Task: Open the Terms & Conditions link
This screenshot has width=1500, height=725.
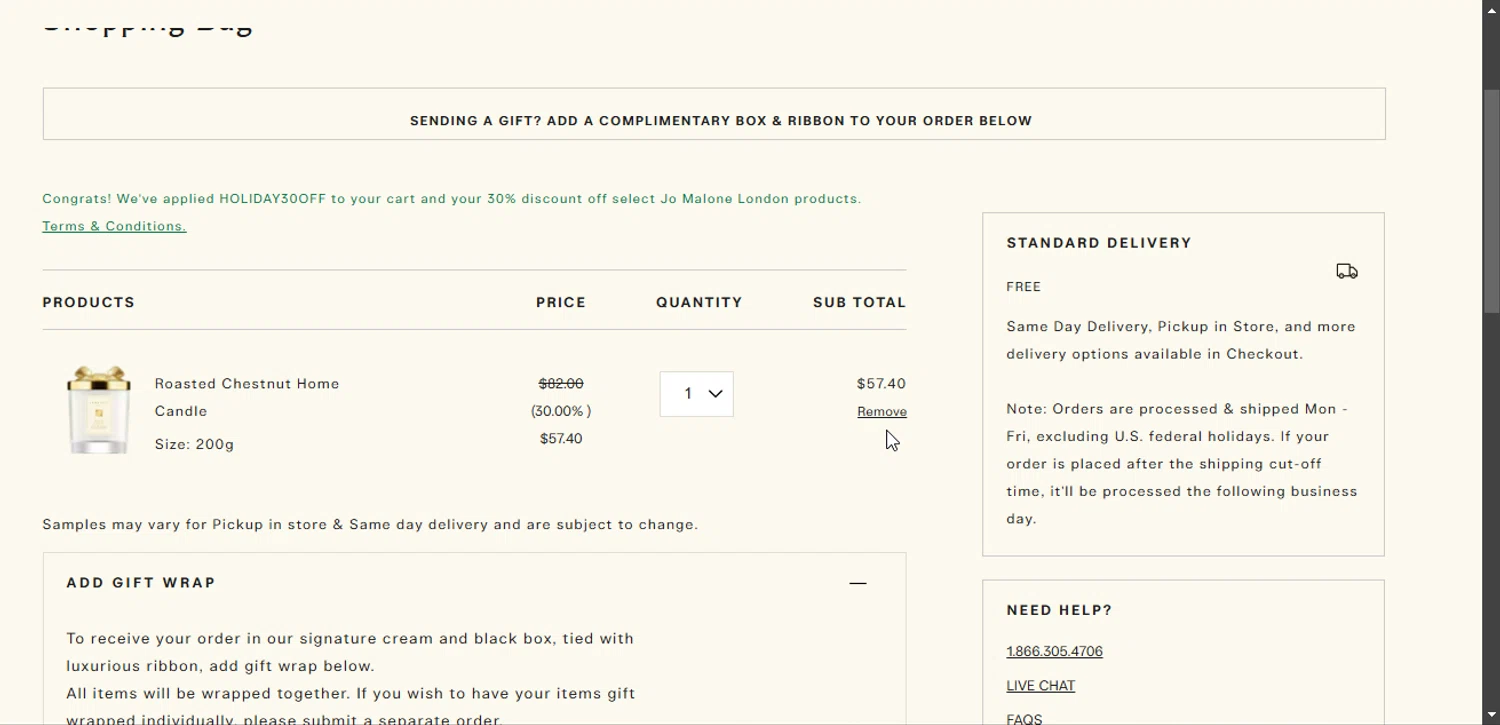Action: [114, 226]
